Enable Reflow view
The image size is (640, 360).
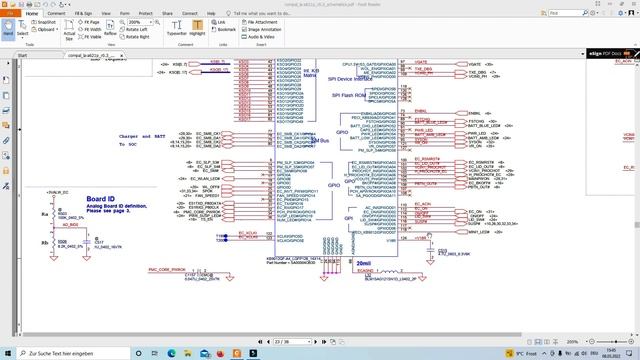click(x=110, y=29)
